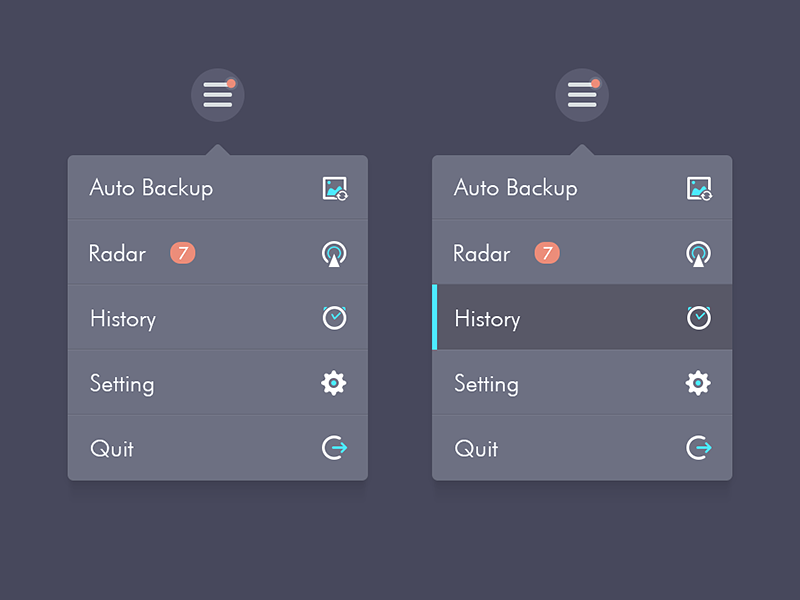The width and height of the screenshot is (800, 600).
Task: Click the Auto Backup image icon in right menu
Action: pos(699,188)
